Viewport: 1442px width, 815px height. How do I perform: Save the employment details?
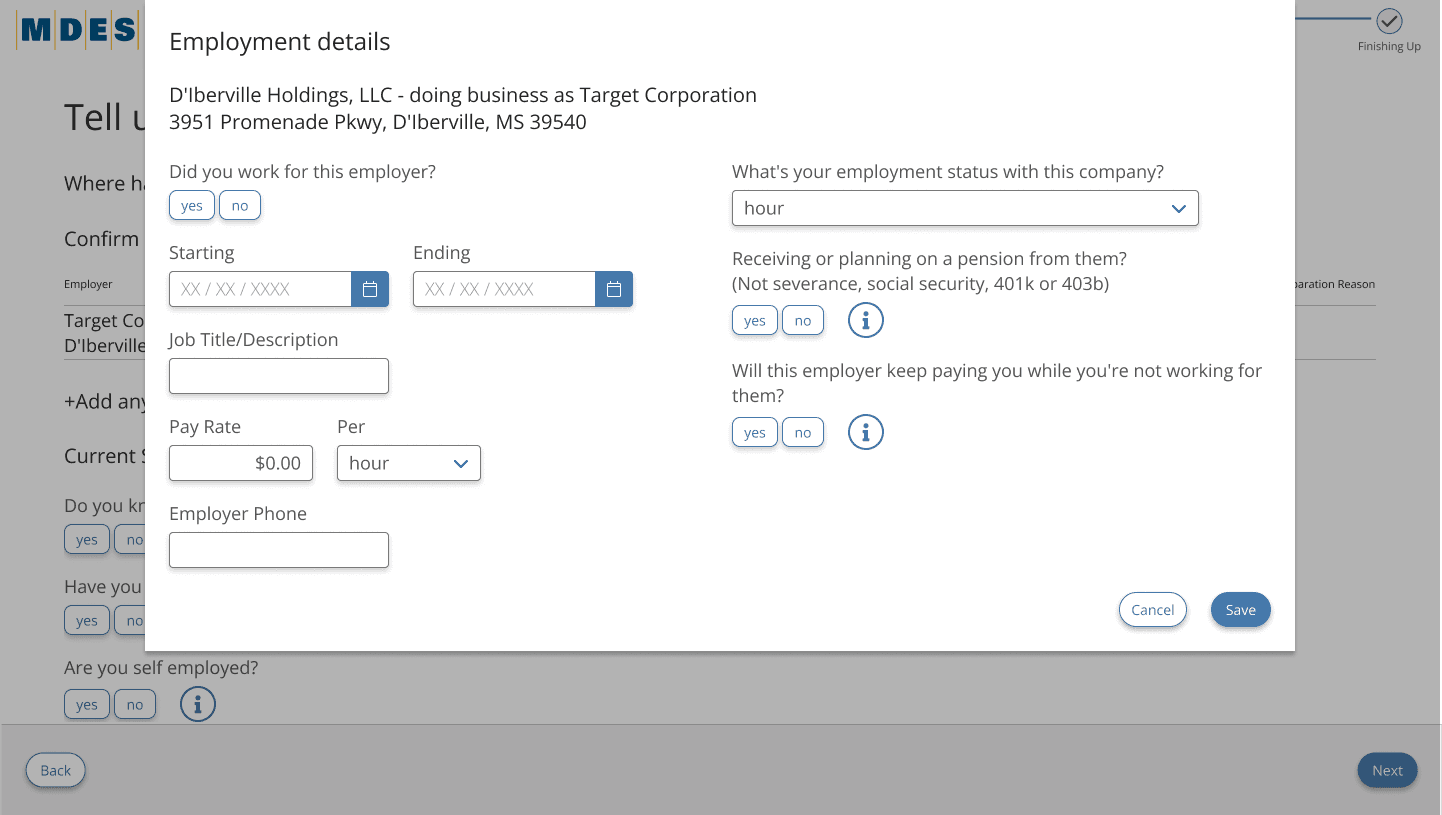(1241, 610)
